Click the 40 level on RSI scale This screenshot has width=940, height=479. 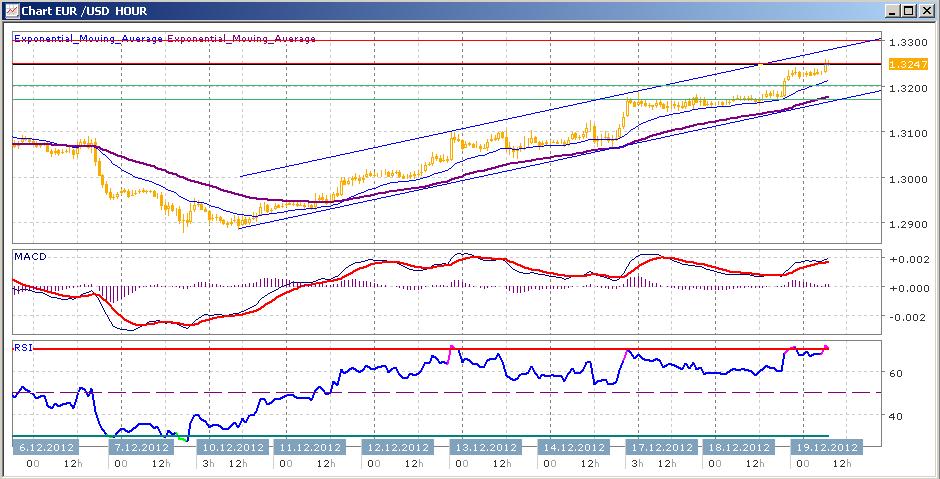pos(896,415)
